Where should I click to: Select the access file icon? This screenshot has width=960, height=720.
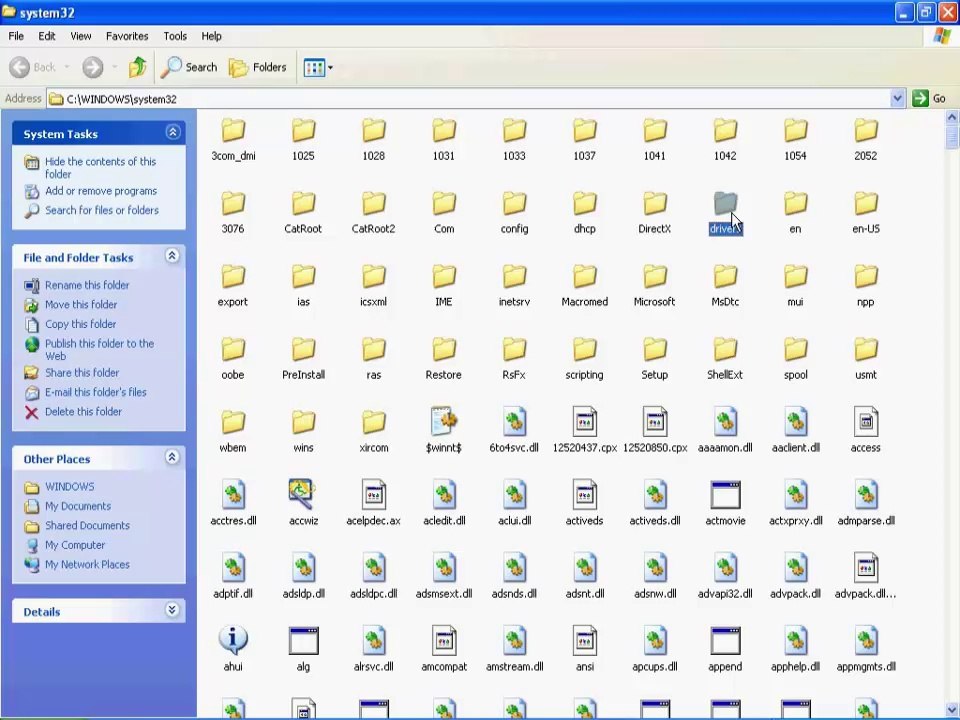tap(866, 421)
